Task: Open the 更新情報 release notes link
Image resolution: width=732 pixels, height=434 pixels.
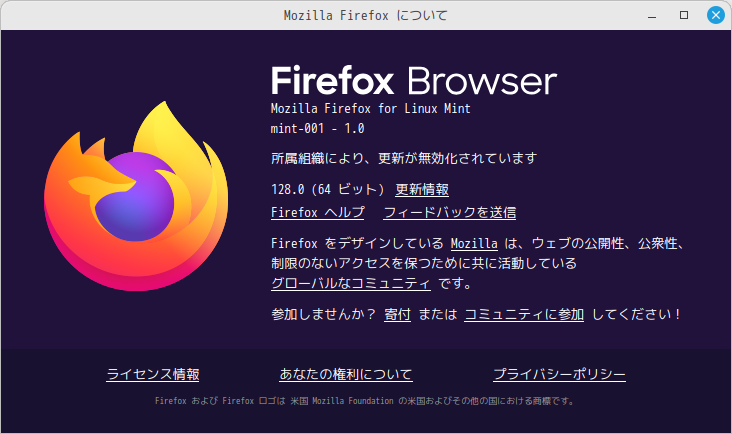Action: pyautogui.click(x=422, y=189)
